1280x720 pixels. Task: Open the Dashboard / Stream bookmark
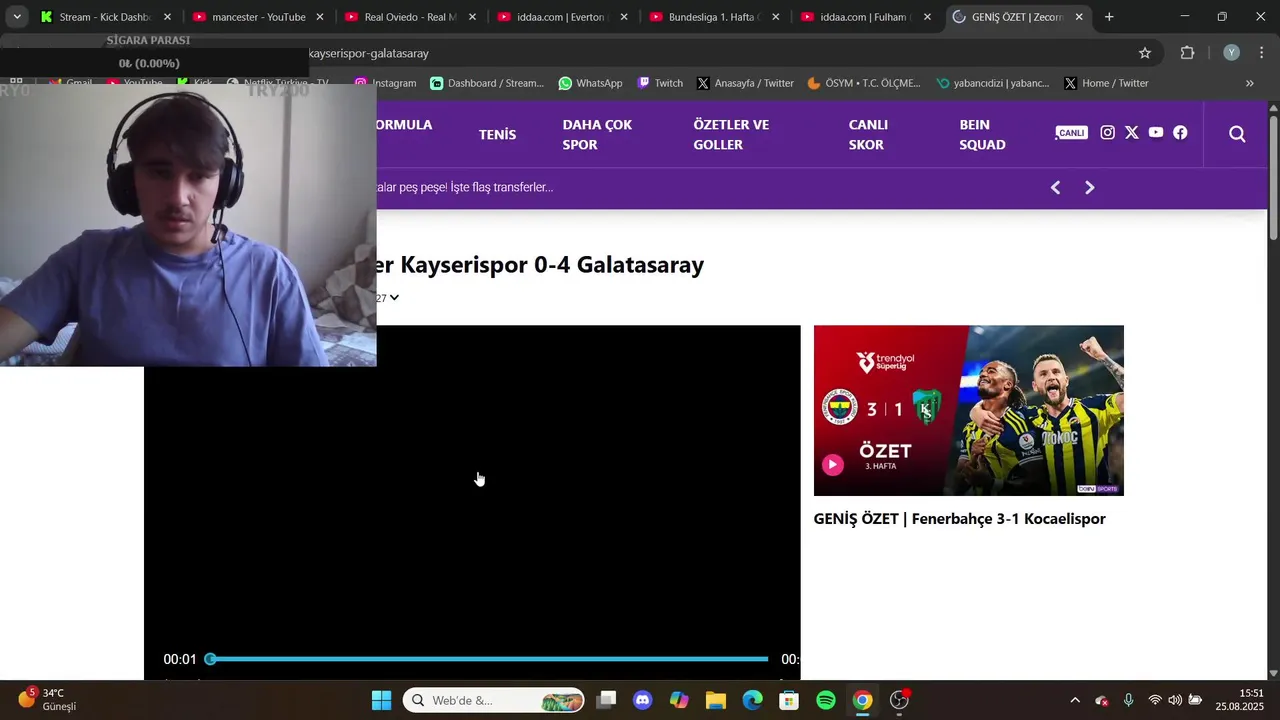click(x=487, y=83)
